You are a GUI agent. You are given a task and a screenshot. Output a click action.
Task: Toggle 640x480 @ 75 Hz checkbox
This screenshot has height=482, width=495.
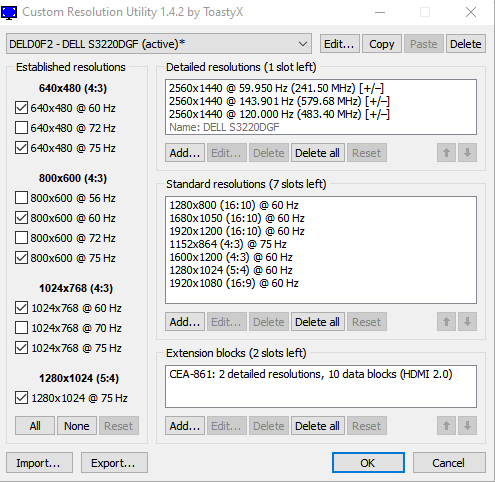pyautogui.click(x=21, y=148)
